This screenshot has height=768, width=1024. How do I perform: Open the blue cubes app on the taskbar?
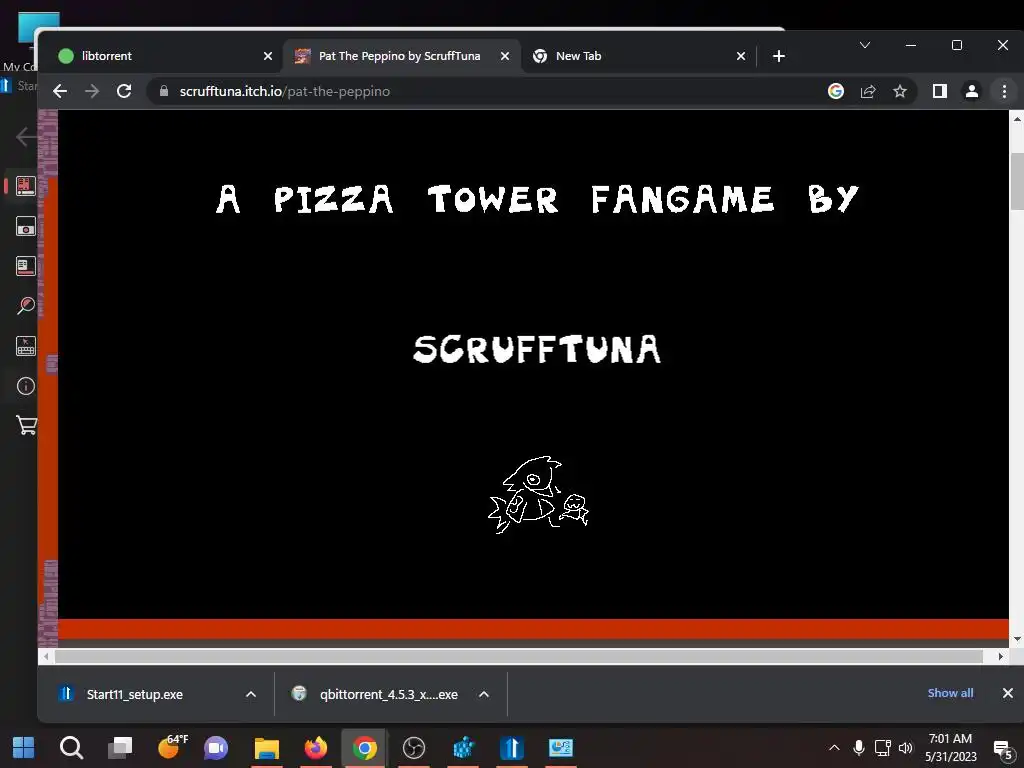click(463, 748)
